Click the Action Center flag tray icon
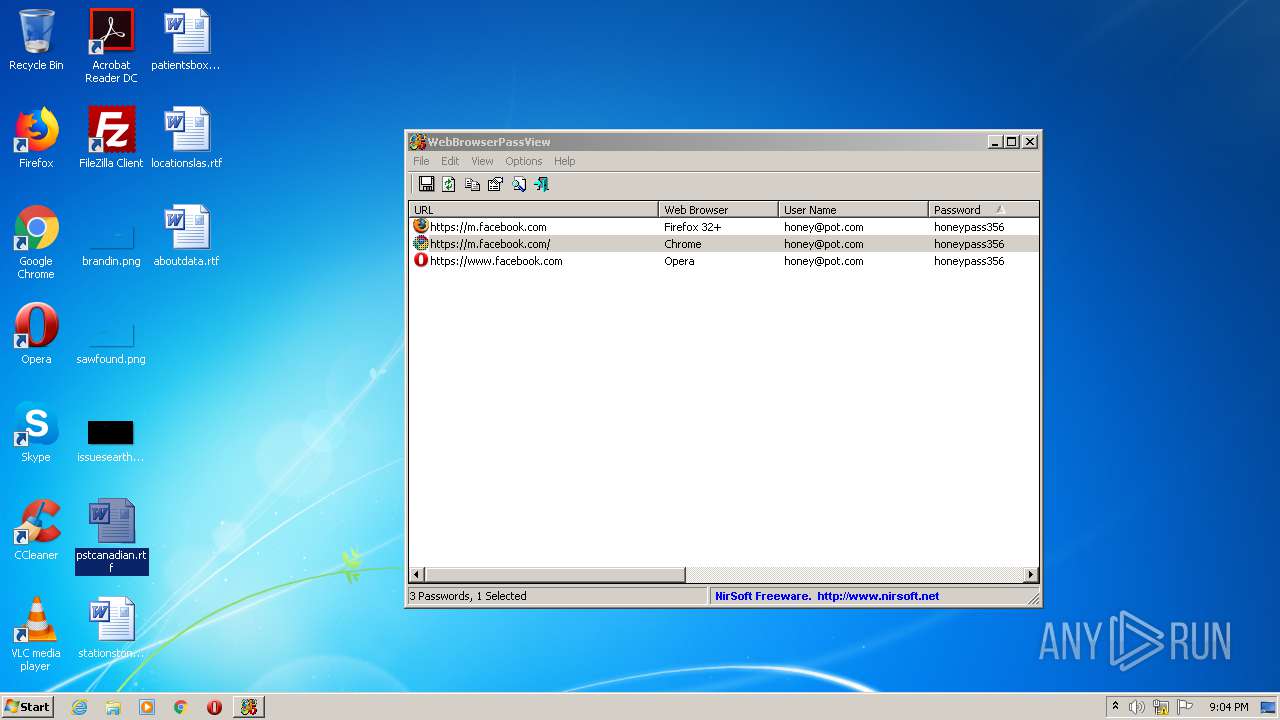1280x720 pixels. tap(1184, 707)
